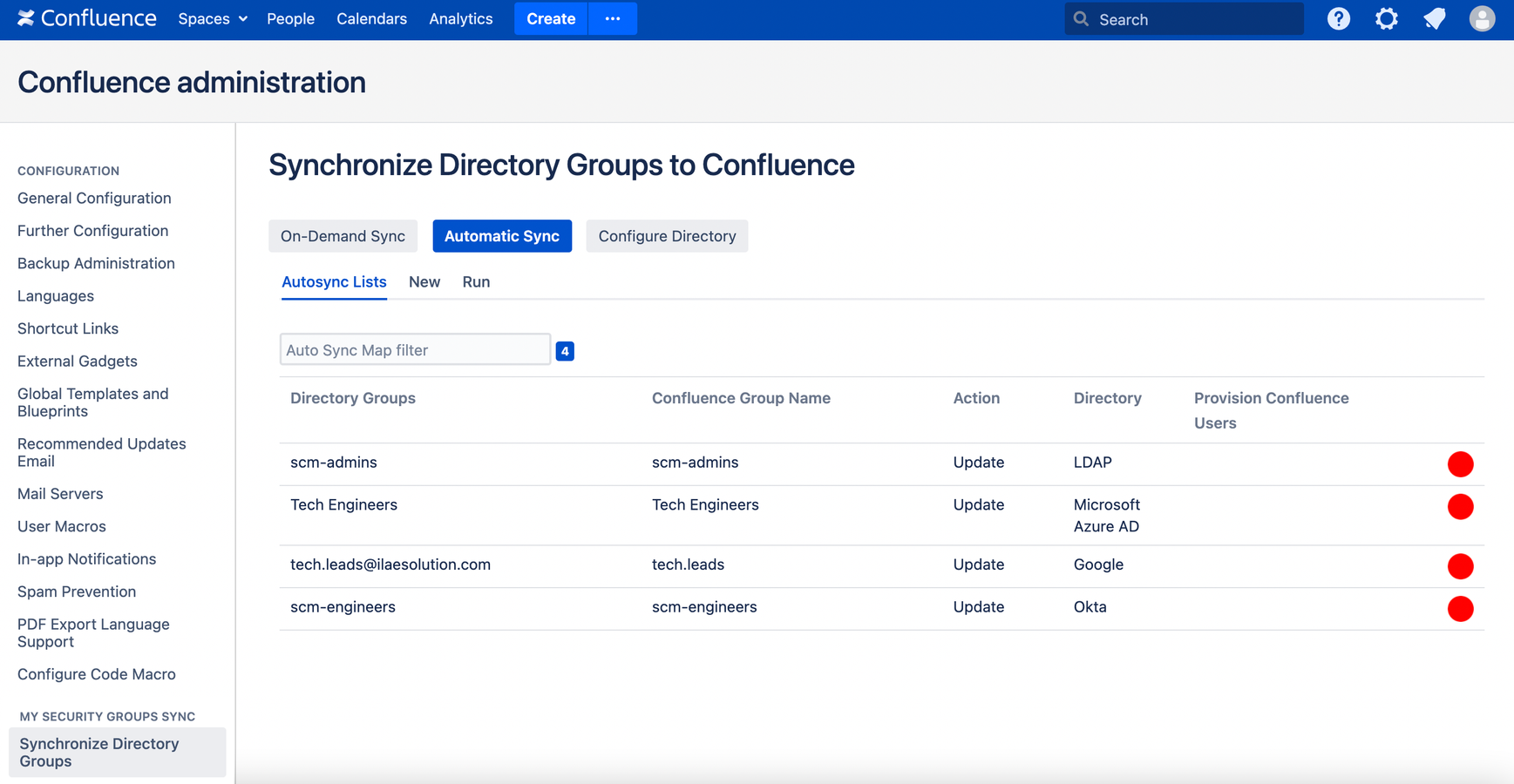The image size is (1514, 784).
Task: Open the user profile avatar
Action: (1482, 18)
